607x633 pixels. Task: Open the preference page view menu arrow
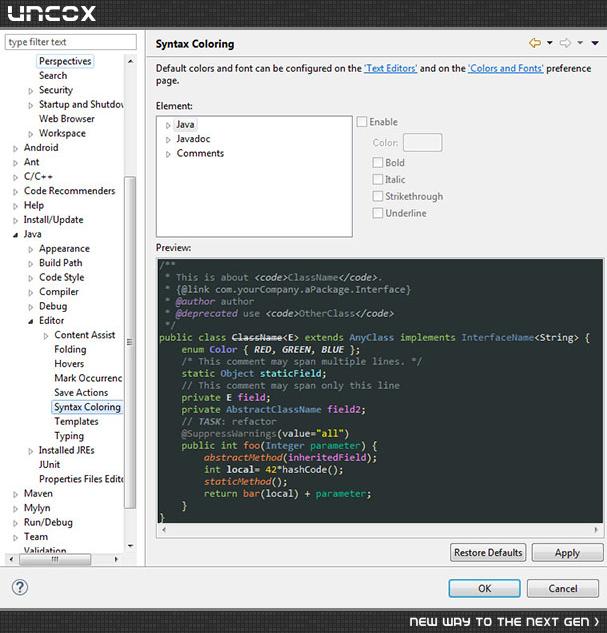595,43
